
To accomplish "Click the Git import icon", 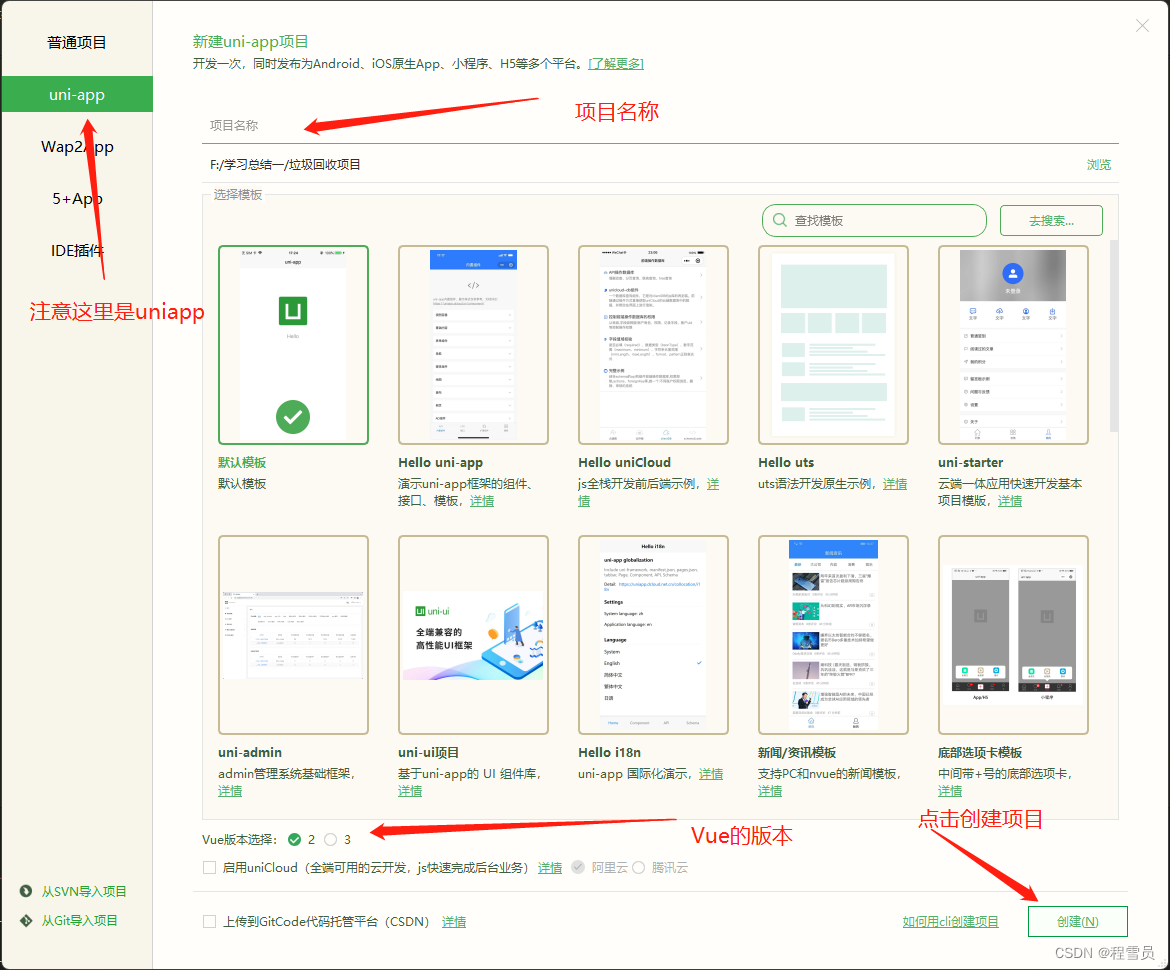I will tap(26, 920).
